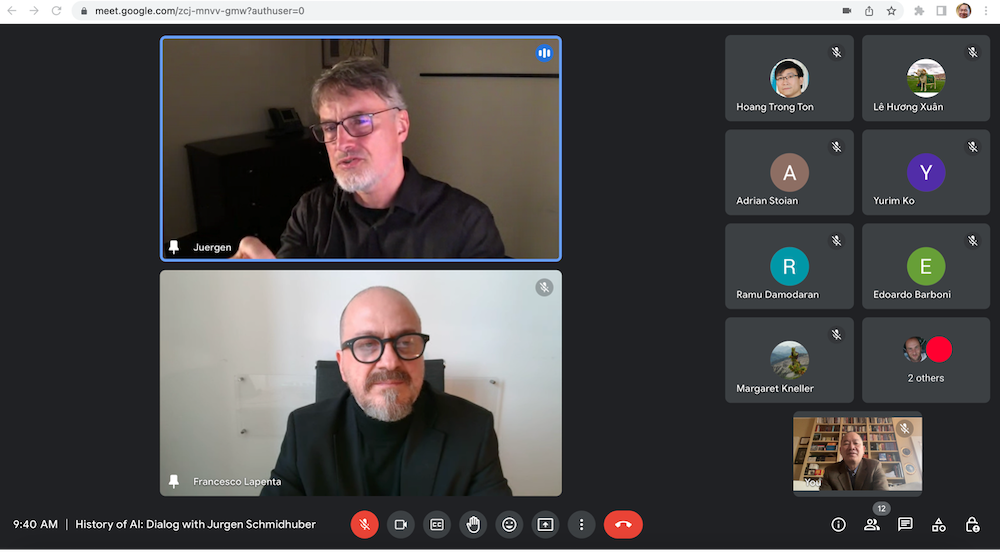Click the share page icon in the address bar
1000x553 pixels.
pyautogui.click(x=869, y=11)
